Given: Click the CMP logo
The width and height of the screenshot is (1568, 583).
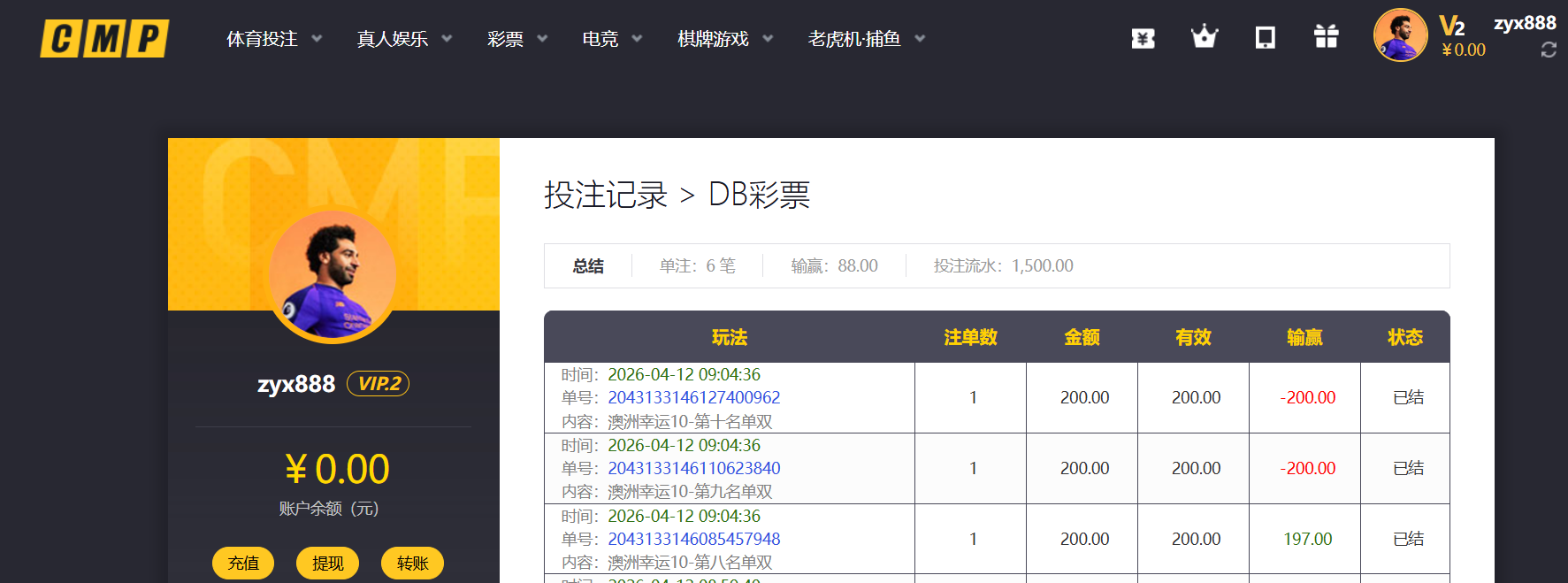Looking at the screenshot, I should pyautogui.click(x=104, y=39).
